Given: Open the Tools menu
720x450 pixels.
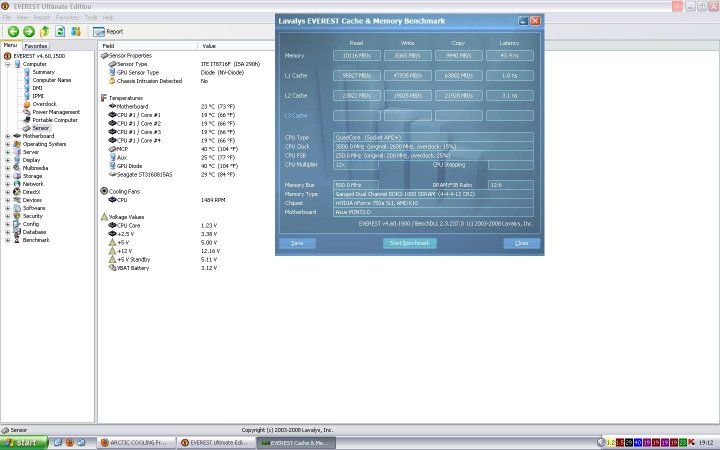Looking at the screenshot, I should [91, 17].
